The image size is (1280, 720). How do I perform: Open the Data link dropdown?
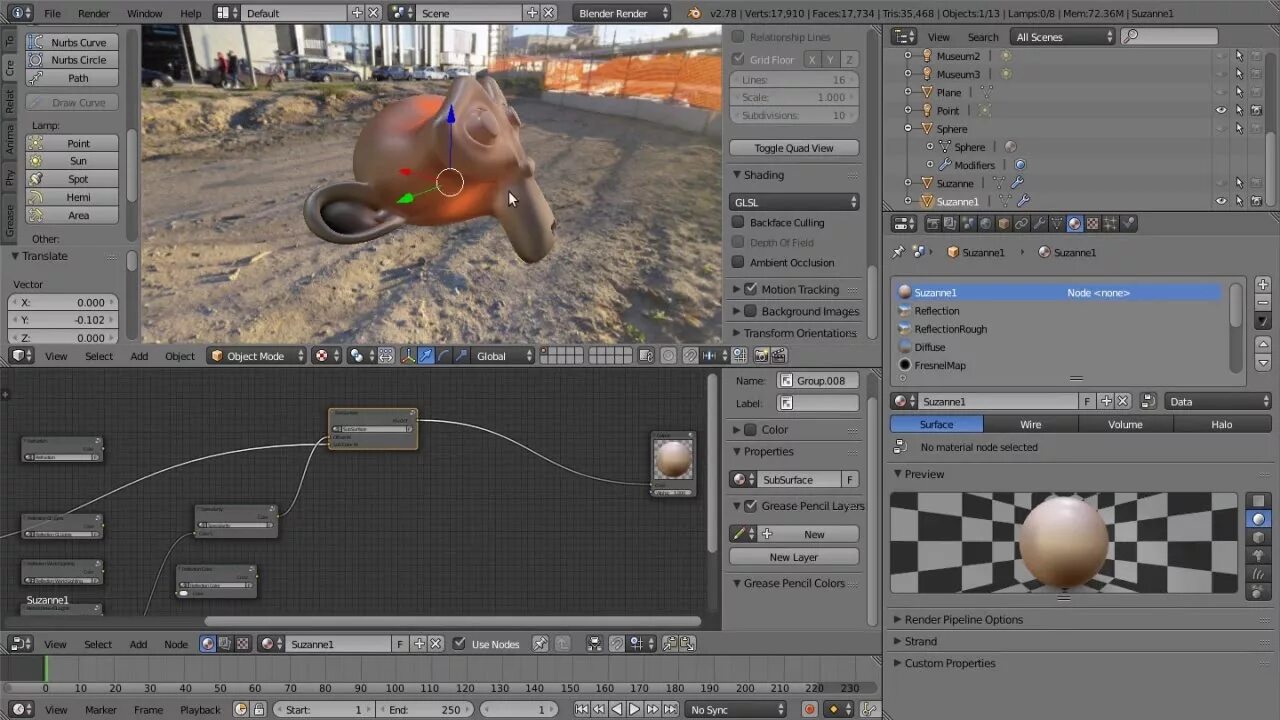point(1217,401)
